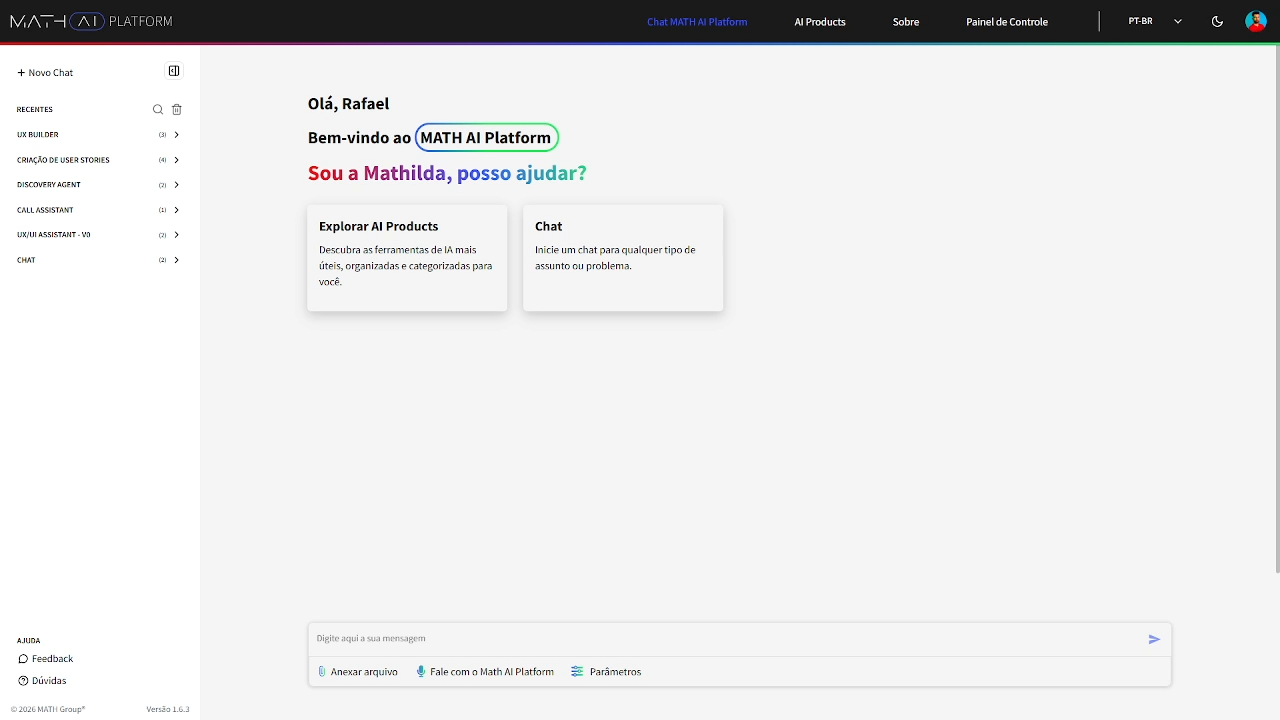Screen dimensions: 1280x720
Task: Collapse the sidebar panel icon
Action: click(174, 71)
